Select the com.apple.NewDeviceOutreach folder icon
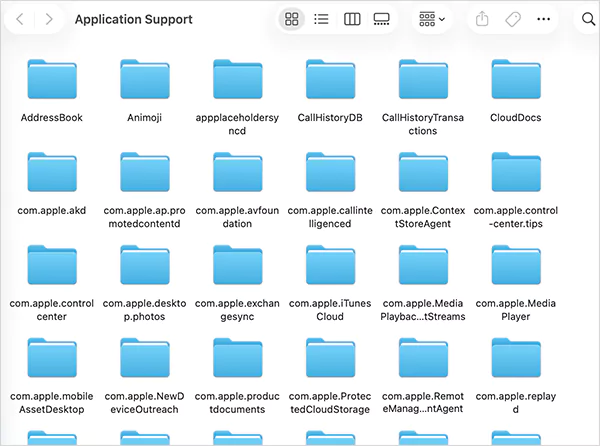600x446 pixels. [145, 358]
